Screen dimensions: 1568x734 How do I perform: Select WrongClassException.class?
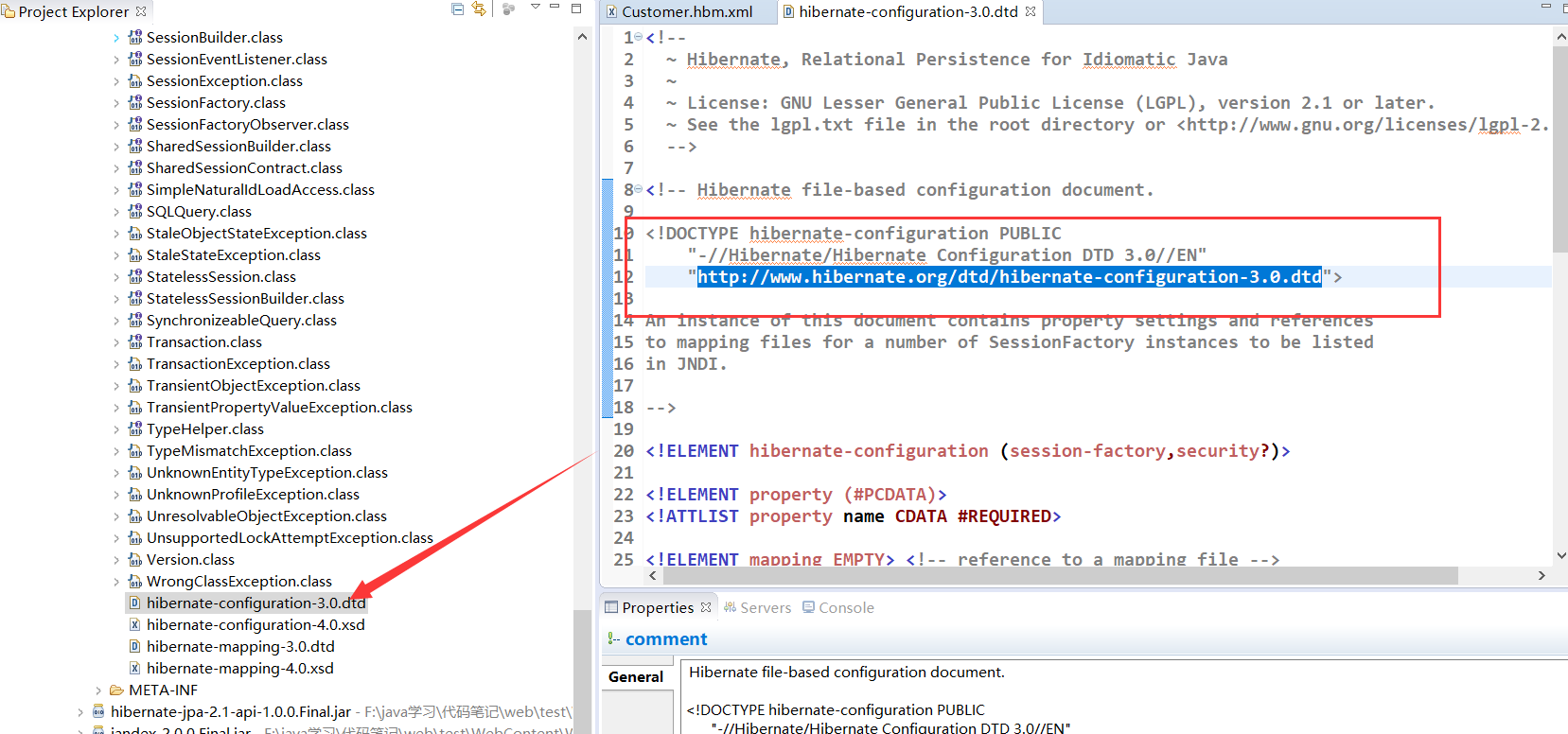point(239,582)
